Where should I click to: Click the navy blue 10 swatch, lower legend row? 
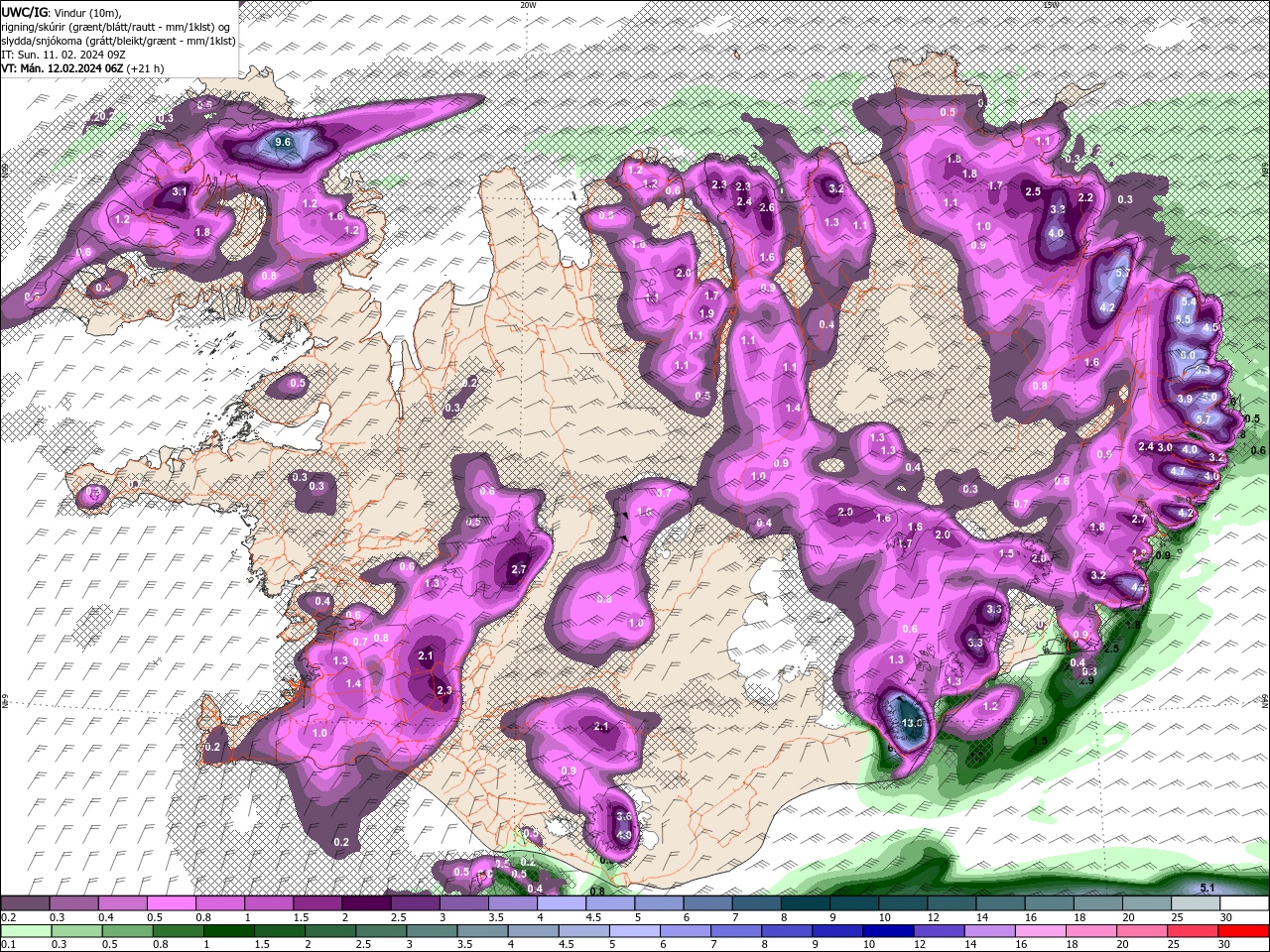887,930
